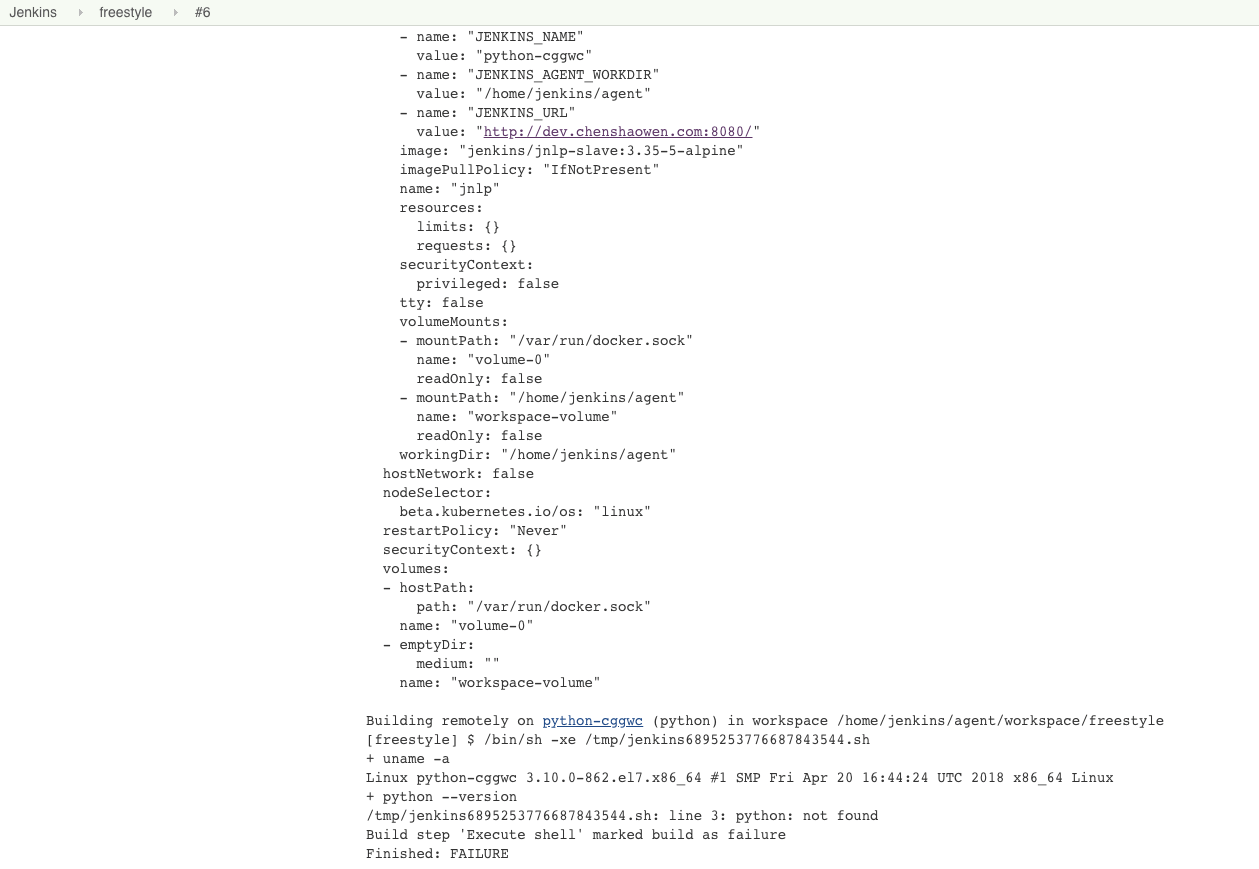Click the jnlp-slave image line
Image resolution: width=1259 pixels, height=869 pixels.
pyautogui.click(x=571, y=150)
